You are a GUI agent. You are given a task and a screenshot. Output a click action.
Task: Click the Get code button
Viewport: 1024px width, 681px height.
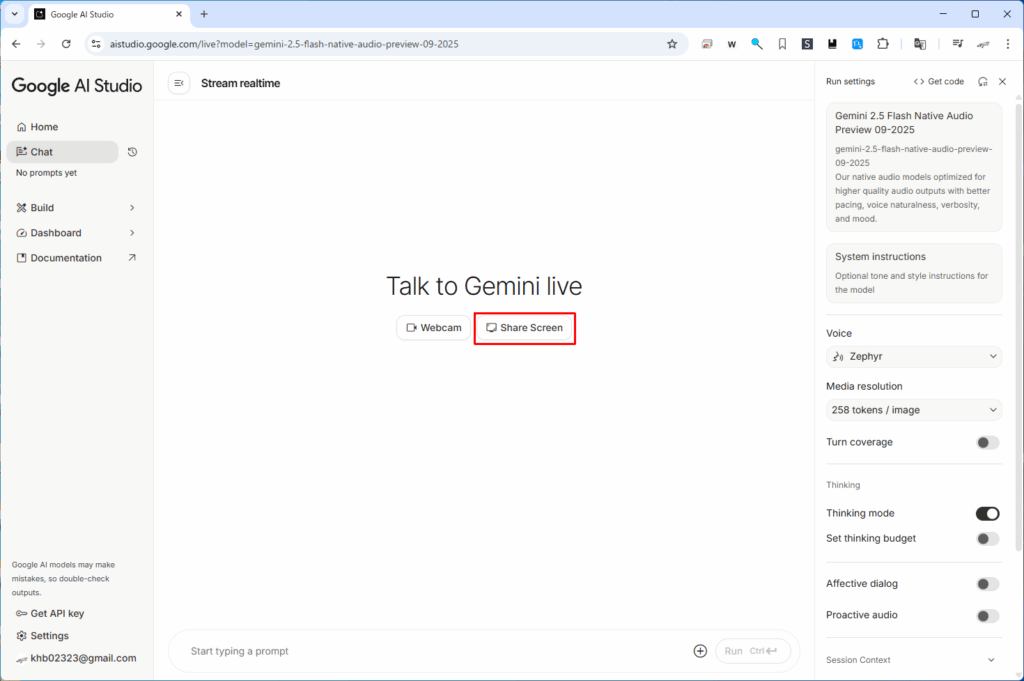pos(939,82)
